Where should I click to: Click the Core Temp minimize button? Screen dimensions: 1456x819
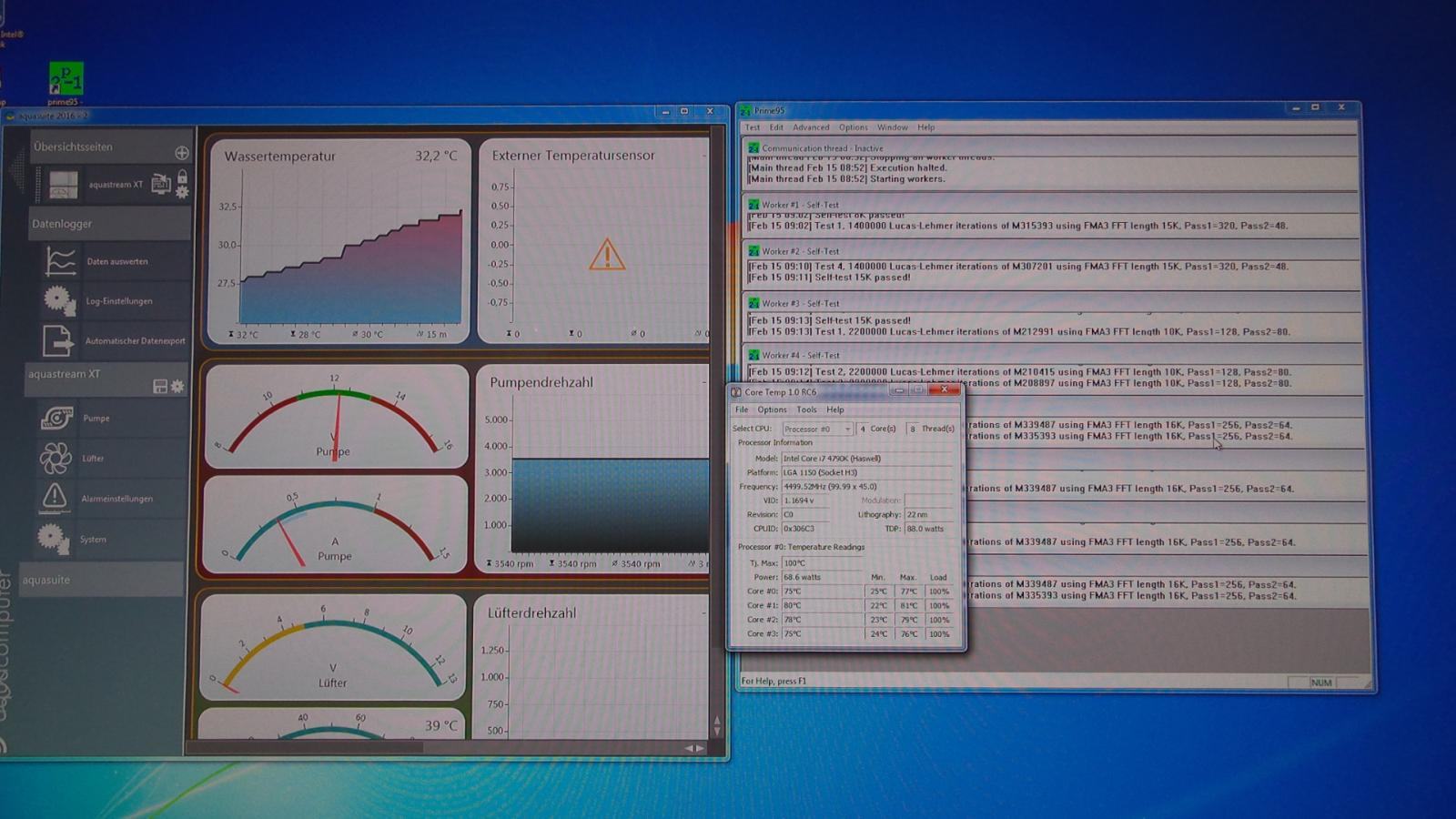tap(898, 390)
